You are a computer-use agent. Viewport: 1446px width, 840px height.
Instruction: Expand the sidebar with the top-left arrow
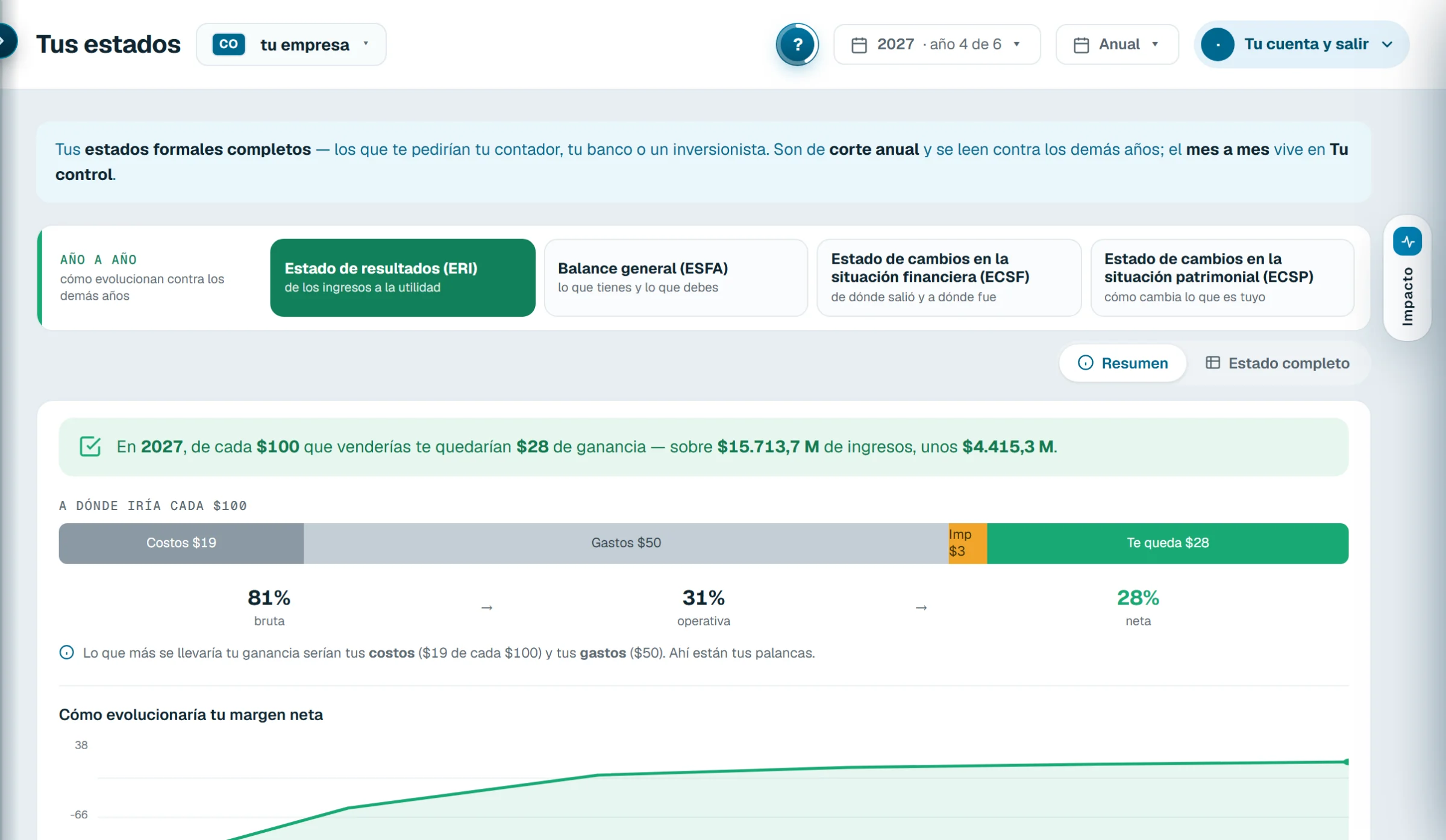(5, 41)
